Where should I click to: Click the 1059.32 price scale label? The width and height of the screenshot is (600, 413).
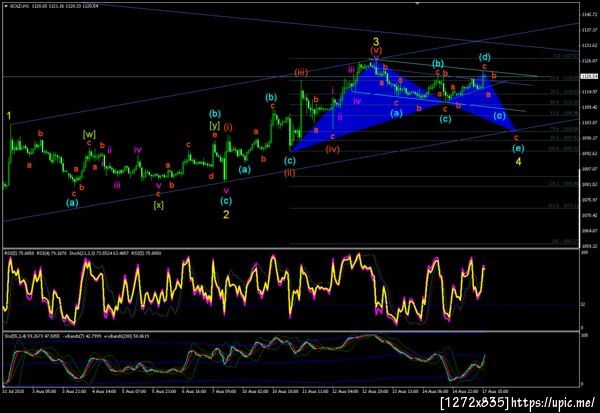coord(590,246)
